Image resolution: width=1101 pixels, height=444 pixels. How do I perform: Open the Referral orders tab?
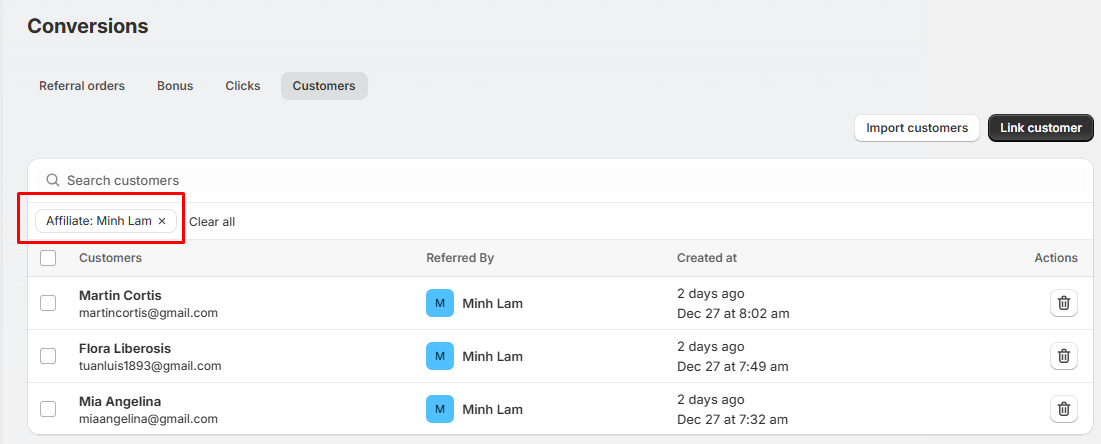point(82,86)
